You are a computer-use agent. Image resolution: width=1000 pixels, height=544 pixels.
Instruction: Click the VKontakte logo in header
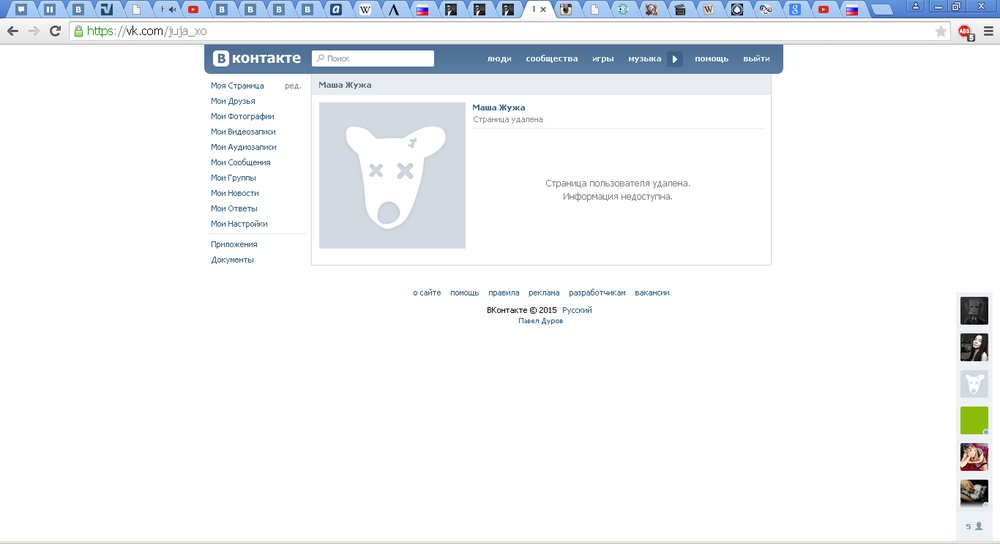pos(257,58)
